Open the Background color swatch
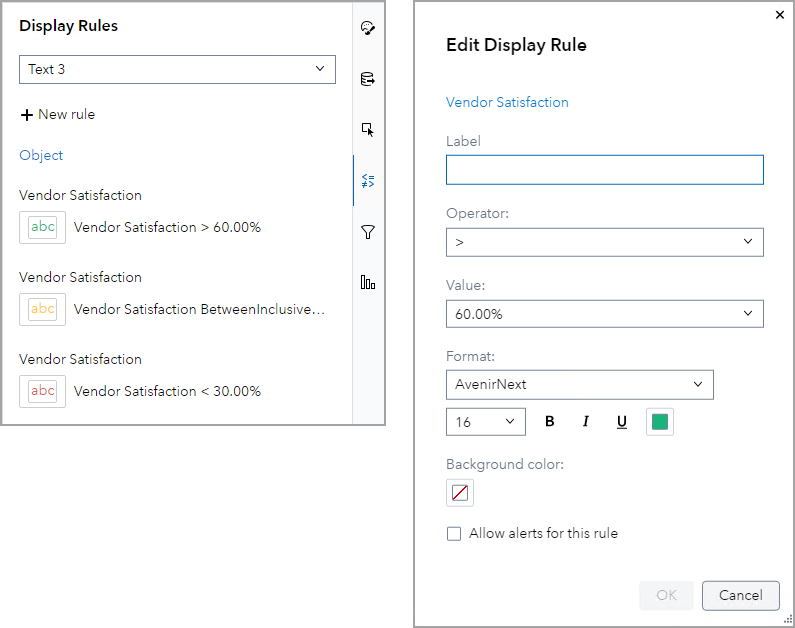Image resolution: width=795 pixels, height=628 pixels. [460, 493]
